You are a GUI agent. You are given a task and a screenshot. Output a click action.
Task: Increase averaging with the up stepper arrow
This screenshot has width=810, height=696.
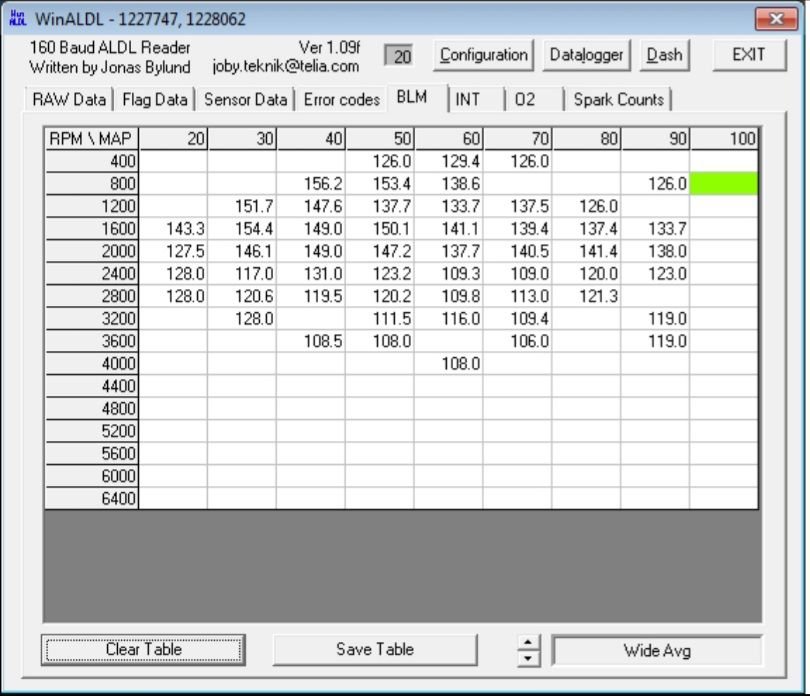point(528,642)
